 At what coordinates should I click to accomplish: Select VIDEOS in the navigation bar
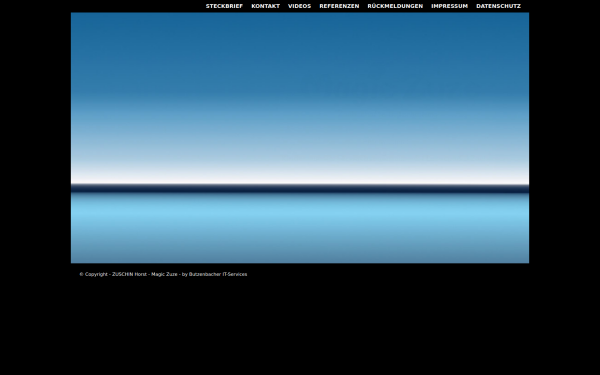pyautogui.click(x=300, y=6)
